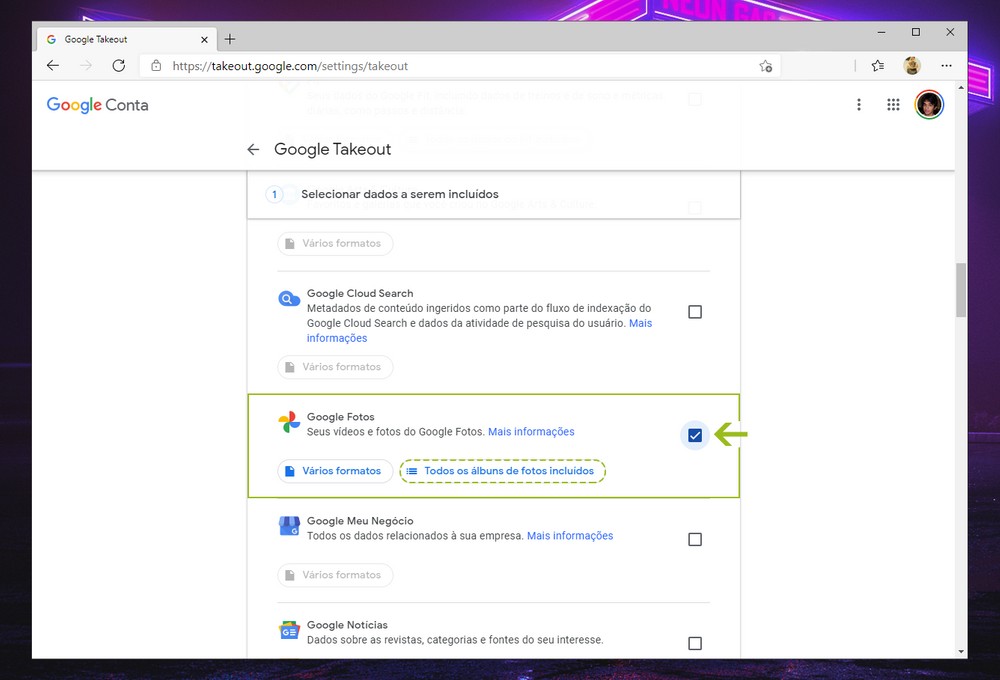1000x680 pixels.
Task: Click the address bar URL field
Action: tap(450, 66)
